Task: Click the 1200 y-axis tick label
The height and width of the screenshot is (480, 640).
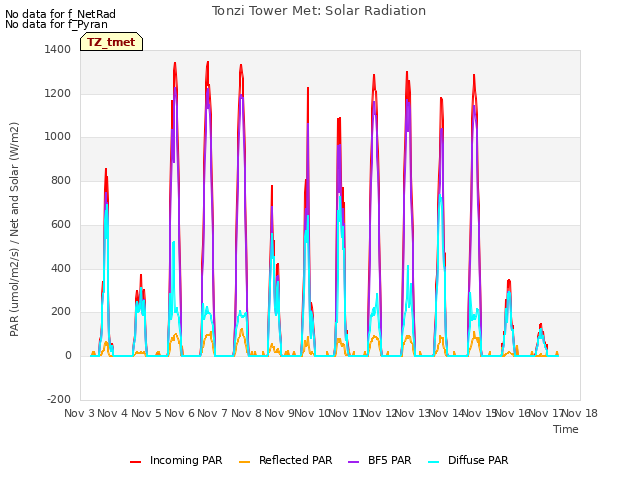Action: point(58,93)
